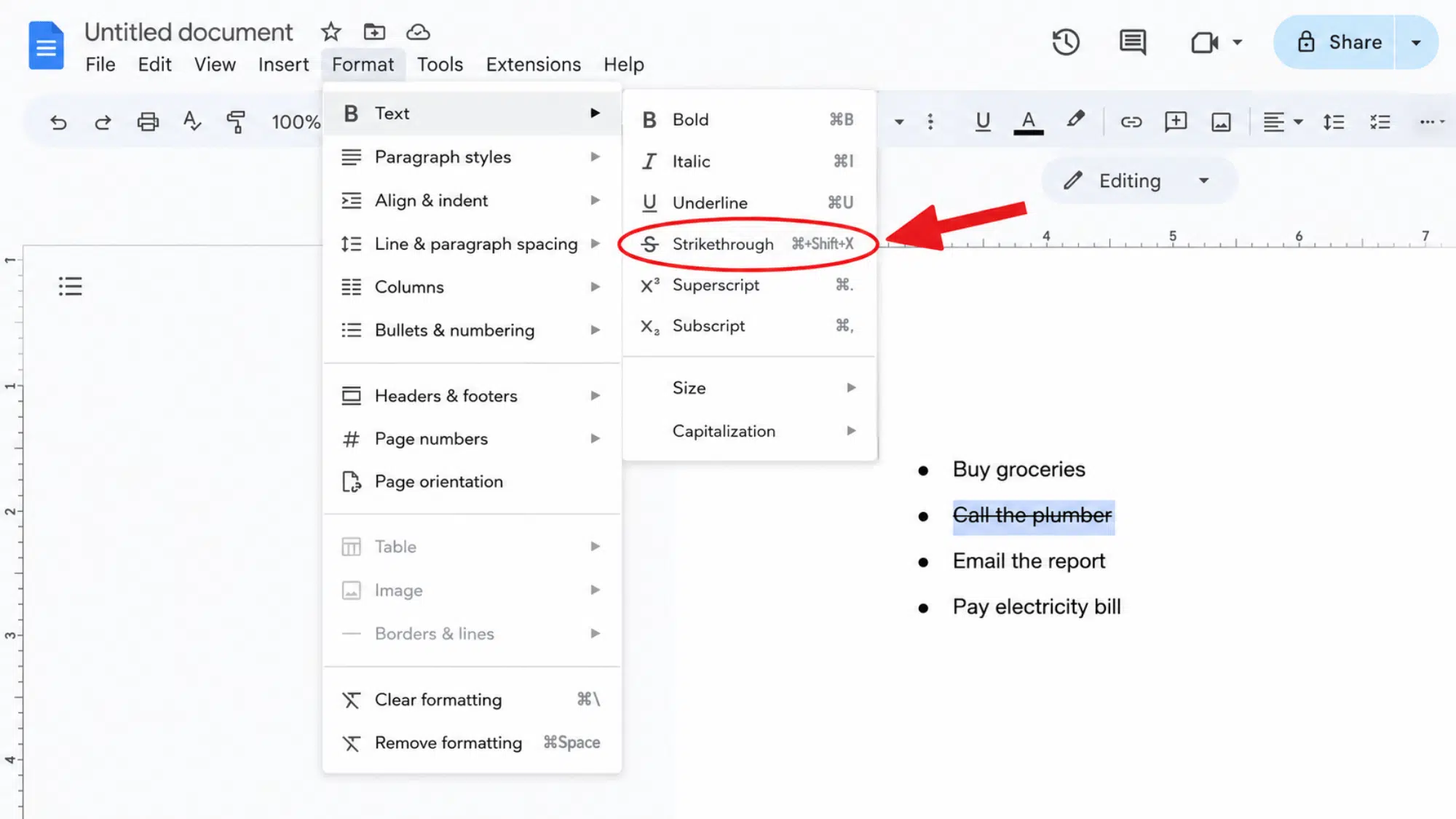Open comment history icon
Image resolution: width=1456 pixels, height=819 pixels.
1133,42
